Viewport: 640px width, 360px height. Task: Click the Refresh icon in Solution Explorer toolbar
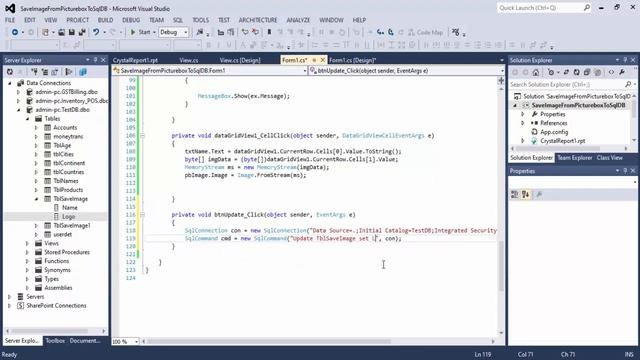point(576,72)
